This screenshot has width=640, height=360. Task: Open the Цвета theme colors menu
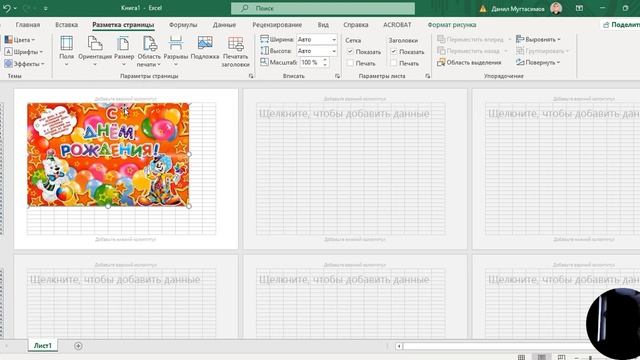coord(19,40)
